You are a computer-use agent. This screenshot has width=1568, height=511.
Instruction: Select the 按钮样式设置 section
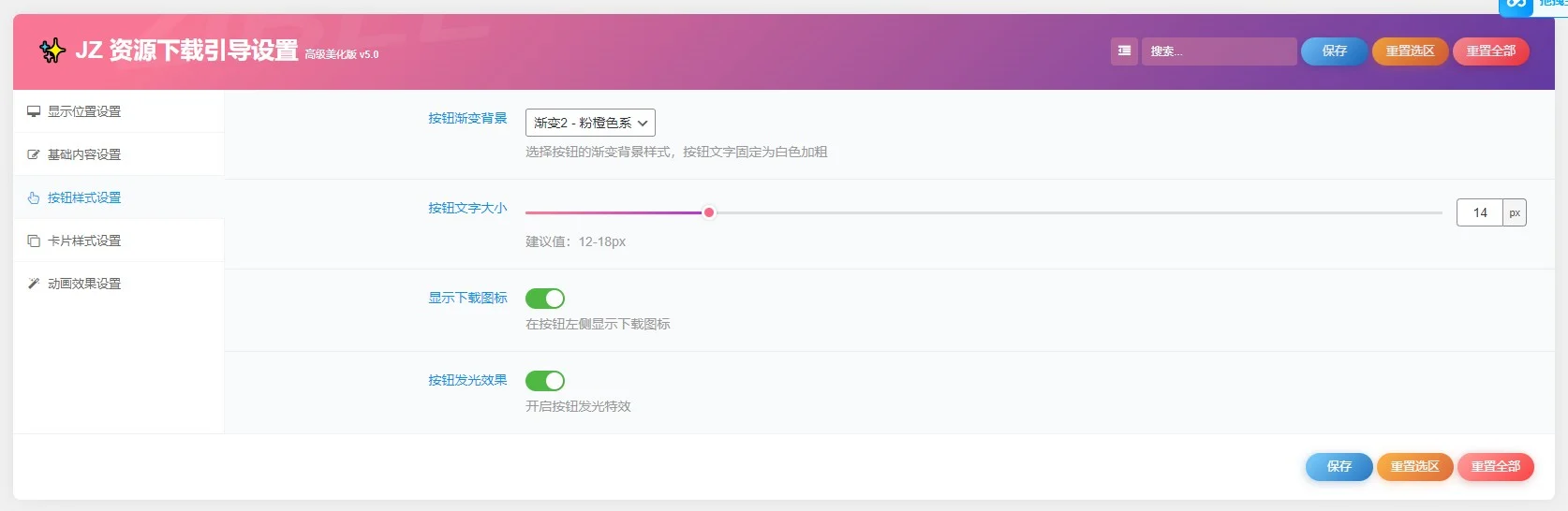(x=118, y=197)
